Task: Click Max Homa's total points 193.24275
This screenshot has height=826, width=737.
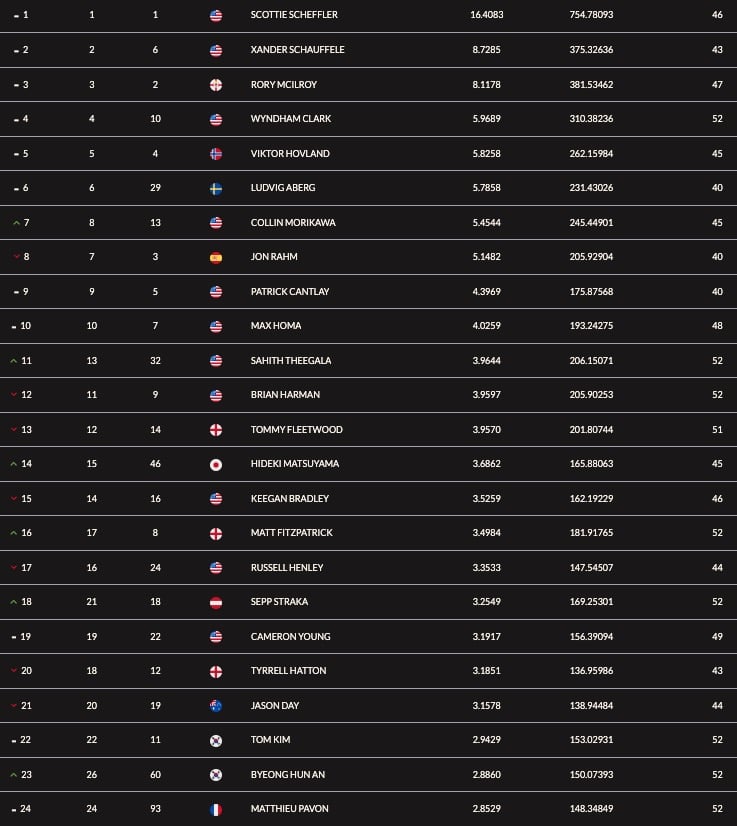Action: (x=591, y=326)
